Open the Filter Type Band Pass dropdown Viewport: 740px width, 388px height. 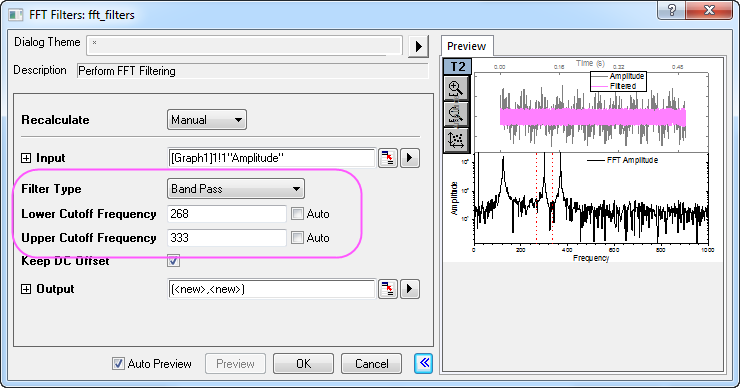coord(236,189)
